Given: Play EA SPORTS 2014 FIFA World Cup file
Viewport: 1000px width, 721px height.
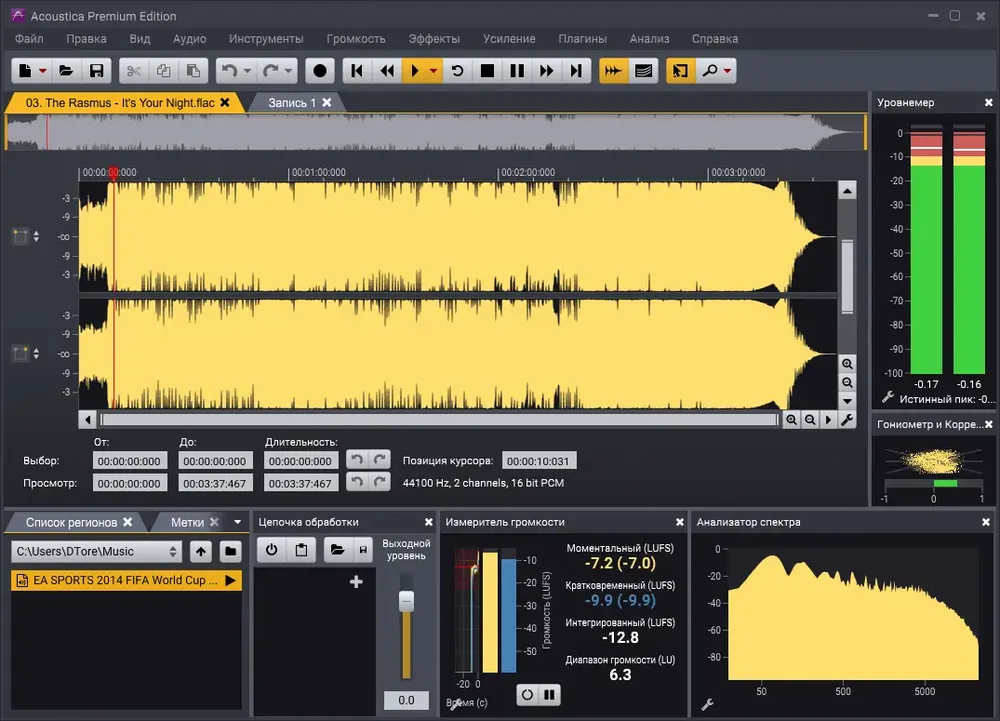Looking at the screenshot, I should tap(231, 580).
